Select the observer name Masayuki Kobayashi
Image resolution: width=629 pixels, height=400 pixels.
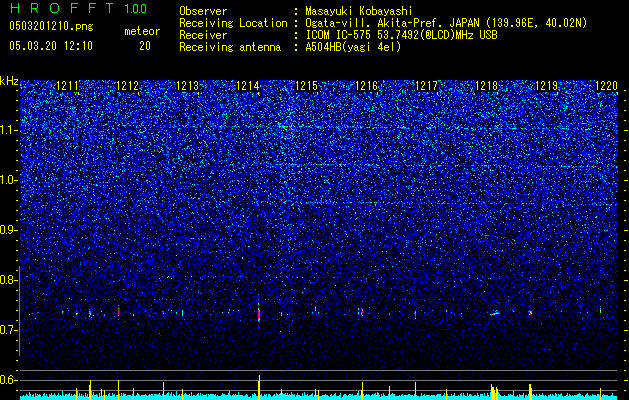click(x=359, y=11)
